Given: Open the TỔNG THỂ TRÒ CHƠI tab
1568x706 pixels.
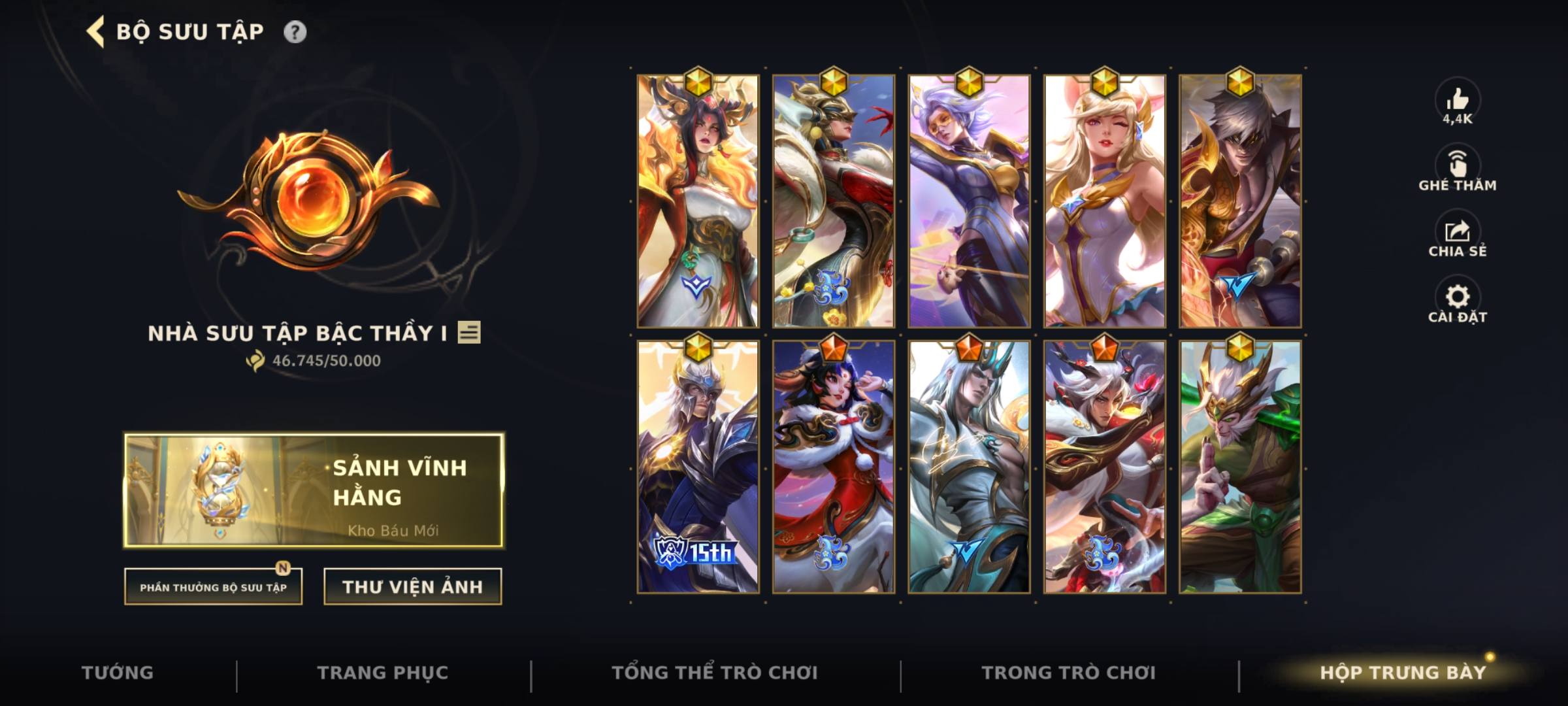Looking at the screenshot, I should (x=715, y=673).
